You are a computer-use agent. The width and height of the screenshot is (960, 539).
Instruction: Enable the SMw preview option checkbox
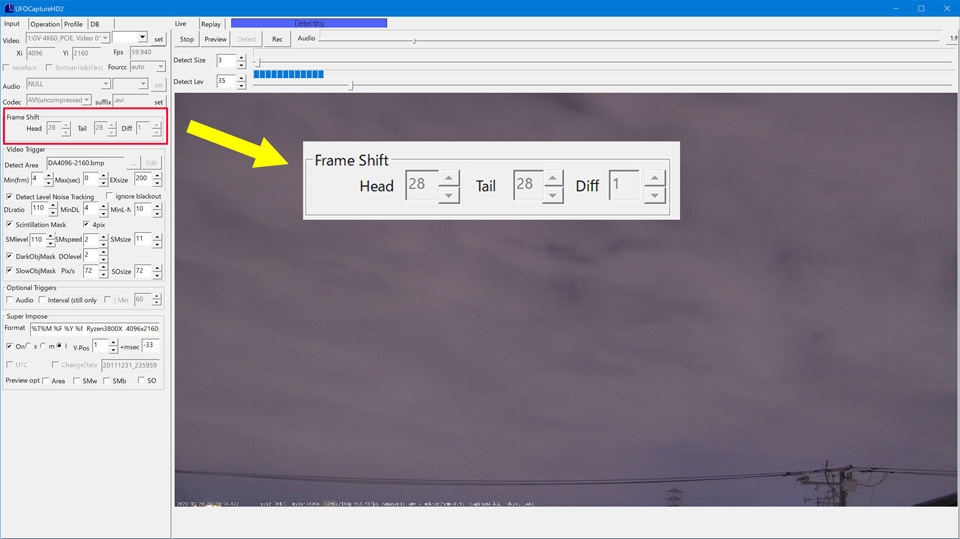pos(77,381)
